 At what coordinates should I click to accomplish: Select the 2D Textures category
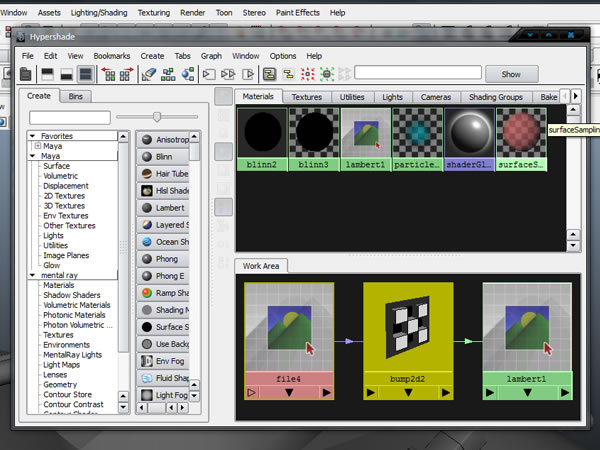[64, 196]
